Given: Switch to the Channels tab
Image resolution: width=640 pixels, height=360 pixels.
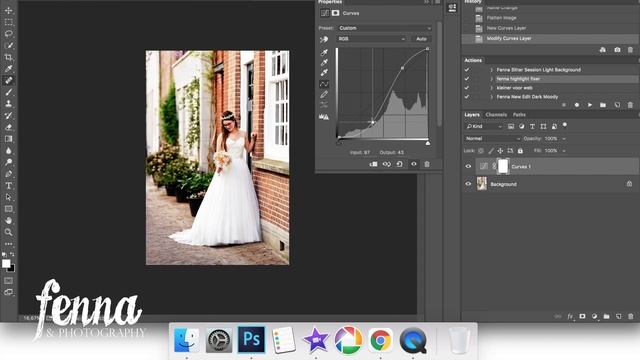Looking at the screenshot, I should tap(496, 115).
